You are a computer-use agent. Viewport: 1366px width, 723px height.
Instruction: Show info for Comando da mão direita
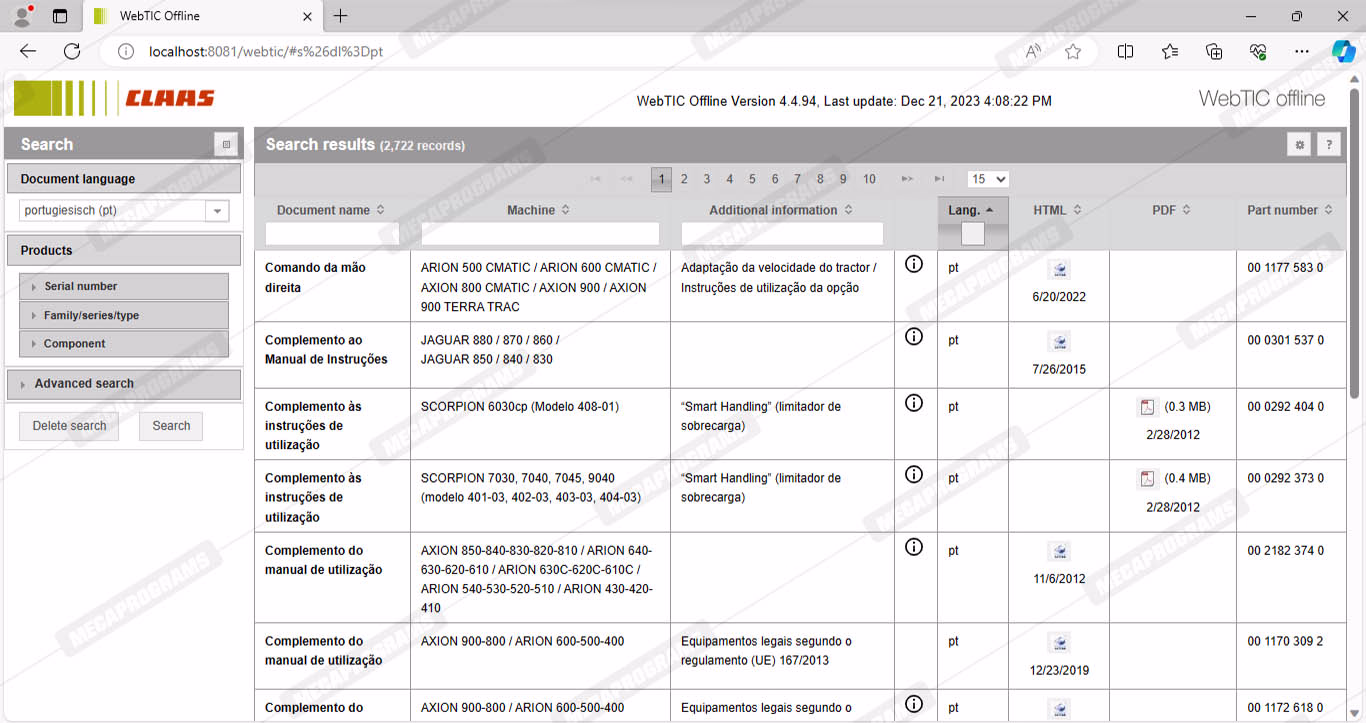[x=913, y=265]
